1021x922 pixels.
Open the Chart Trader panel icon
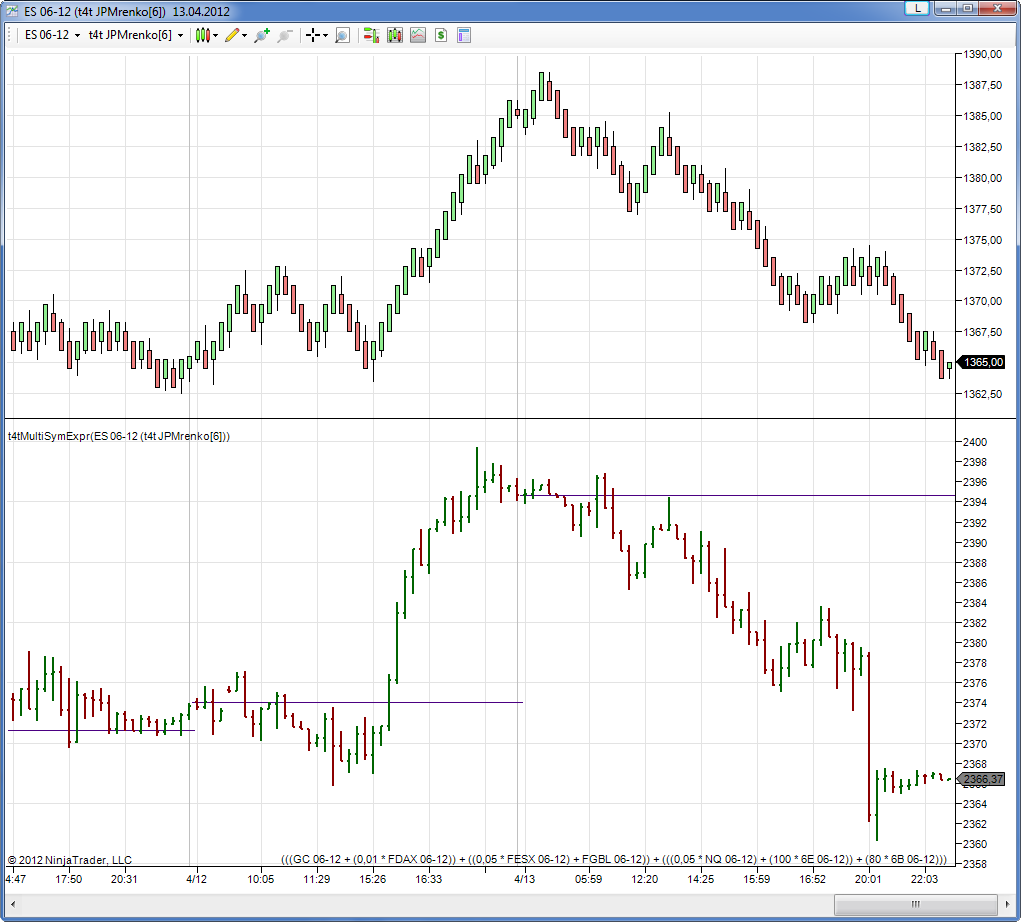(x=371, y=35)
